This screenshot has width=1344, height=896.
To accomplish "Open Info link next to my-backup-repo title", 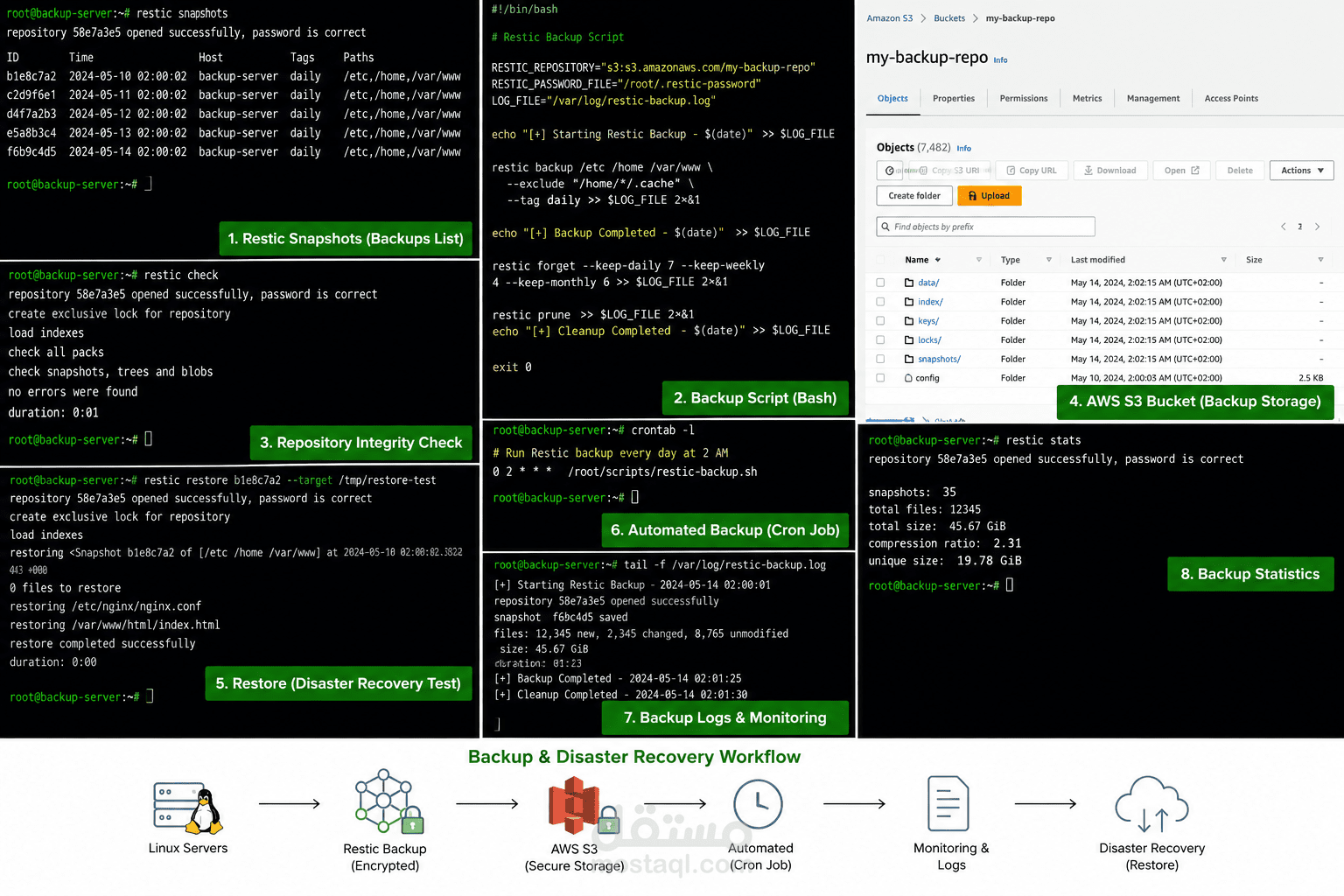I will pos(1000,60).
